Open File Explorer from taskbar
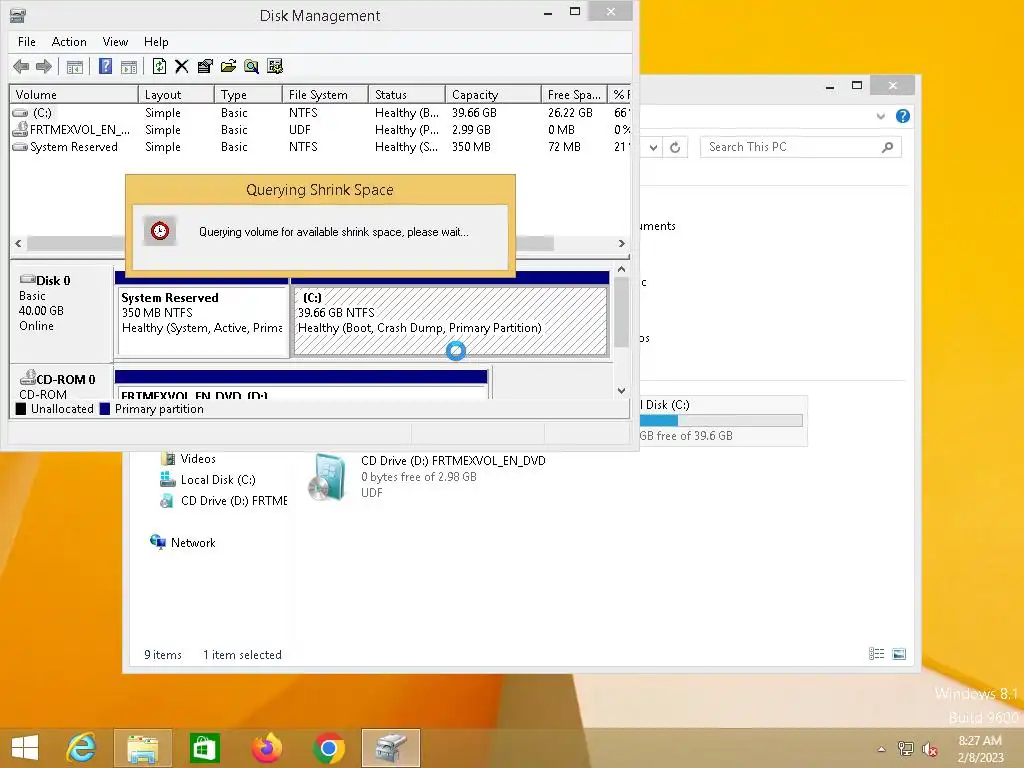 tap(143, 748)
